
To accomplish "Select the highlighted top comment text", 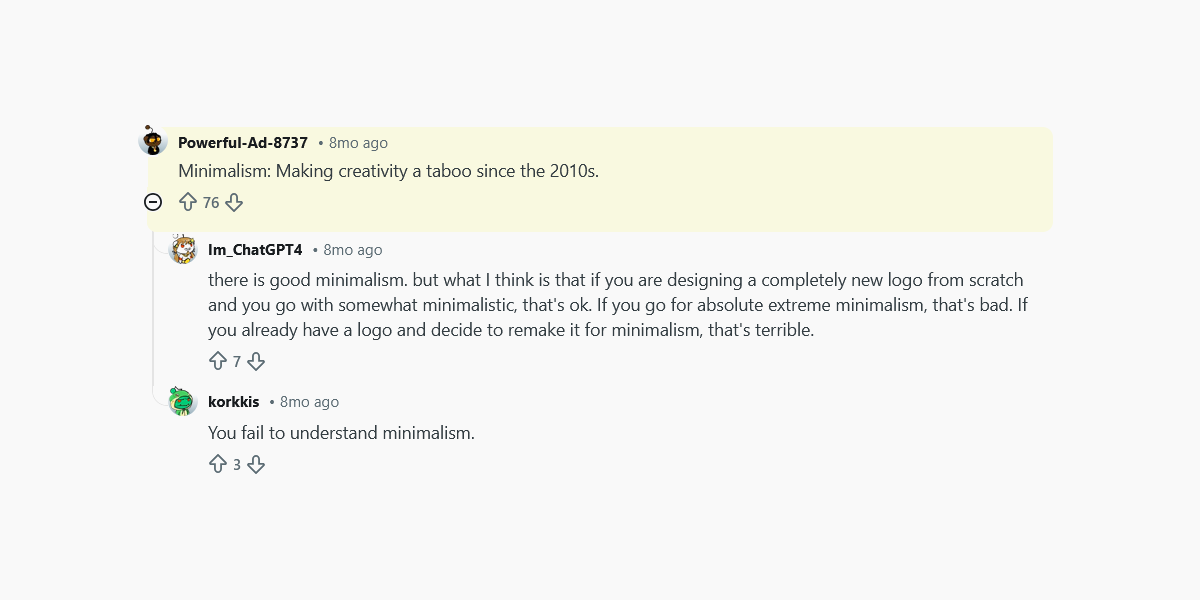I will click(x=388, y=171).
